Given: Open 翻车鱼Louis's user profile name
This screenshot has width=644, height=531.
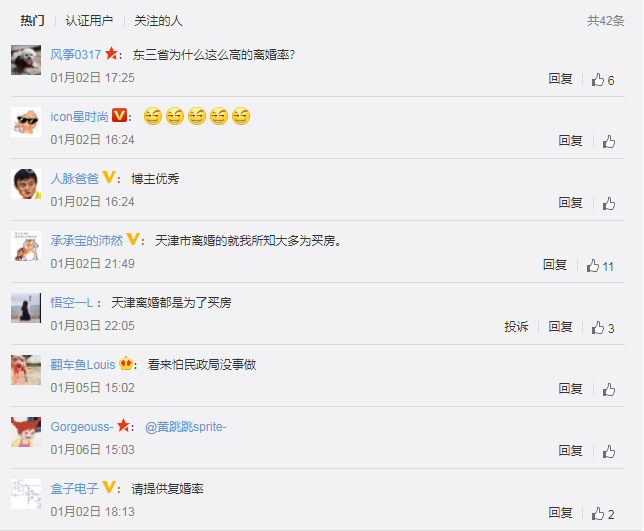Looking at the screenshot, I should click(x=83, y=365).
